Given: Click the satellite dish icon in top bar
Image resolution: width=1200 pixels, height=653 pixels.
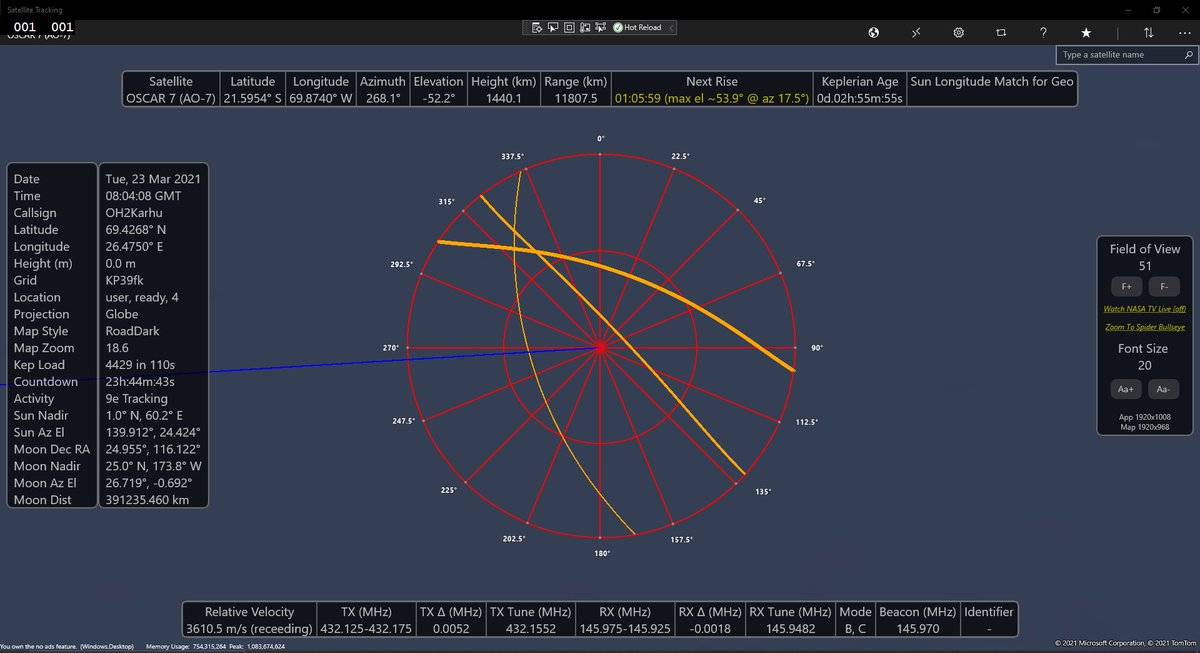Looking at the screenshot, I should tap(916, 32).
